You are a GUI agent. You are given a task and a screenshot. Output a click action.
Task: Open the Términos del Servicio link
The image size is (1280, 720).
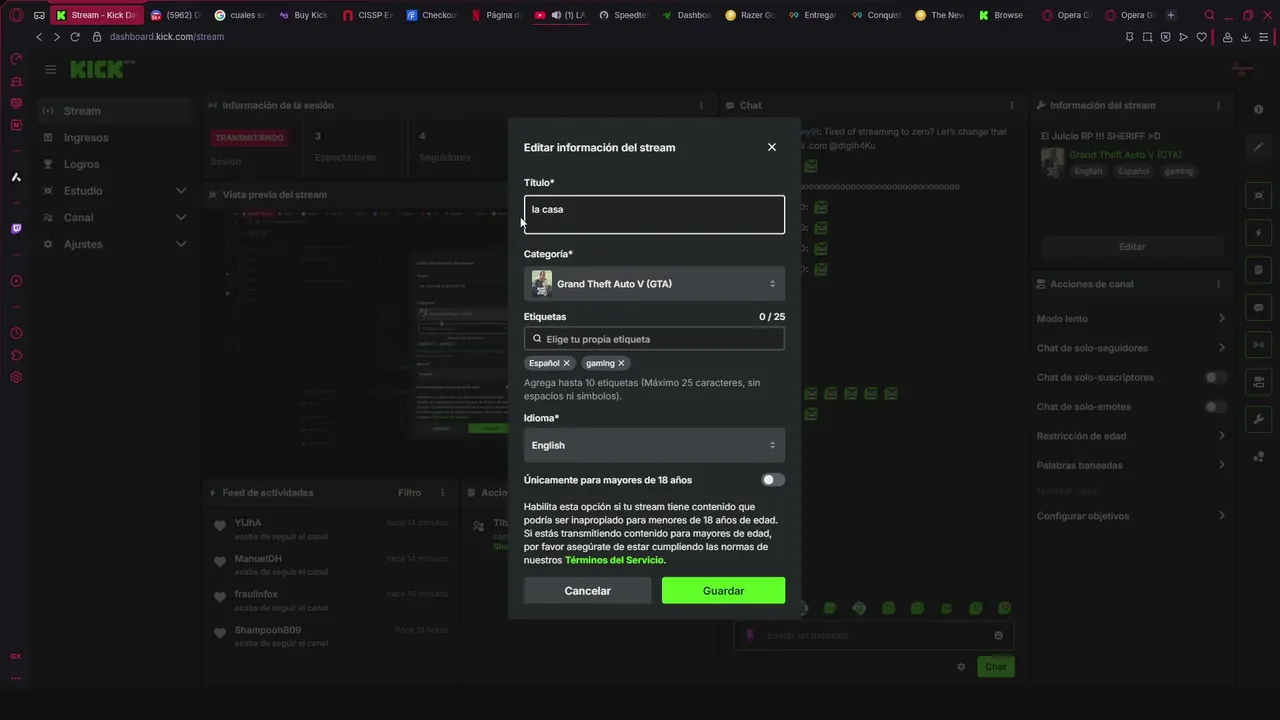point(614,560)
